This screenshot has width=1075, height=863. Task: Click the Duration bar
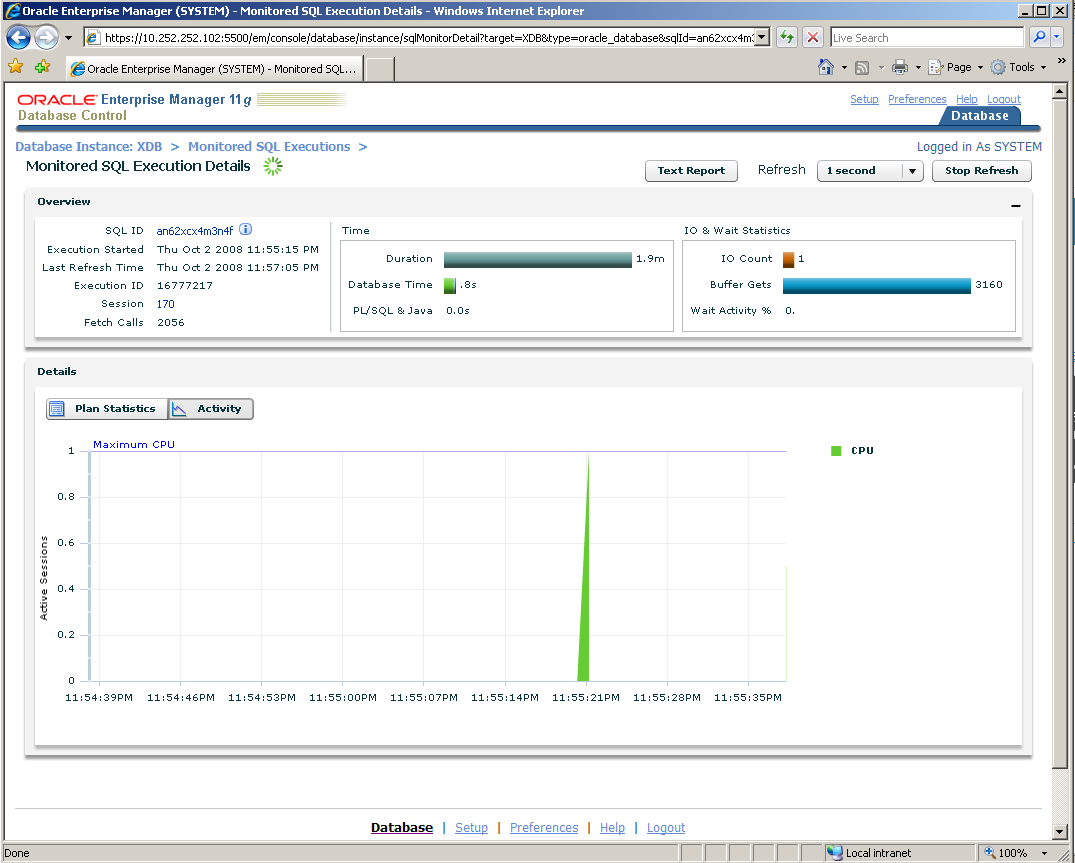[538, 259]
